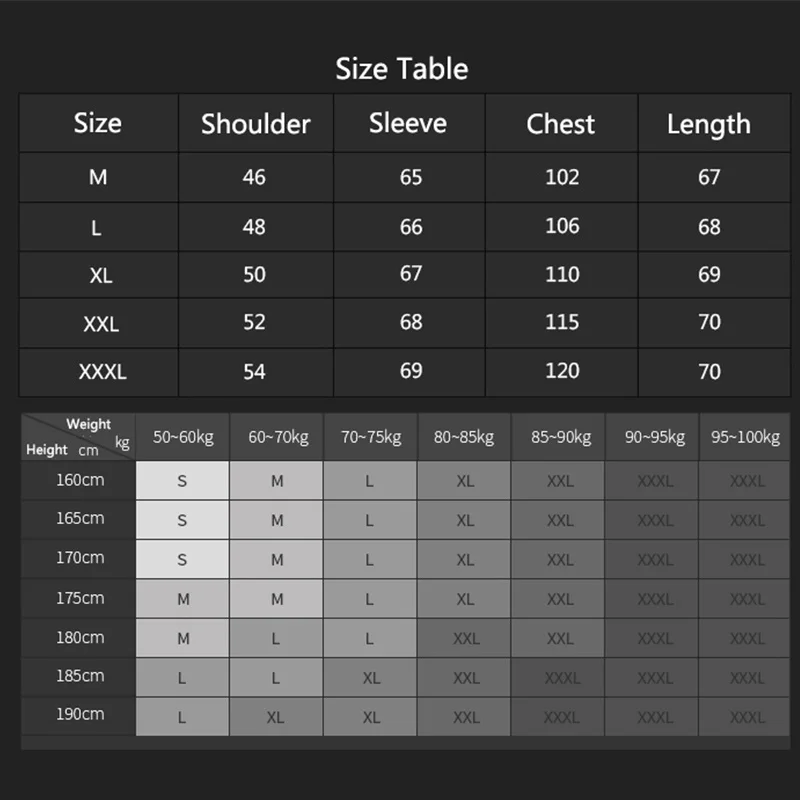The width and height of the screenshot is (800, 800).
Task: Click length value 68 for size L
Action: pyautogui.click(x=709, y=227)
